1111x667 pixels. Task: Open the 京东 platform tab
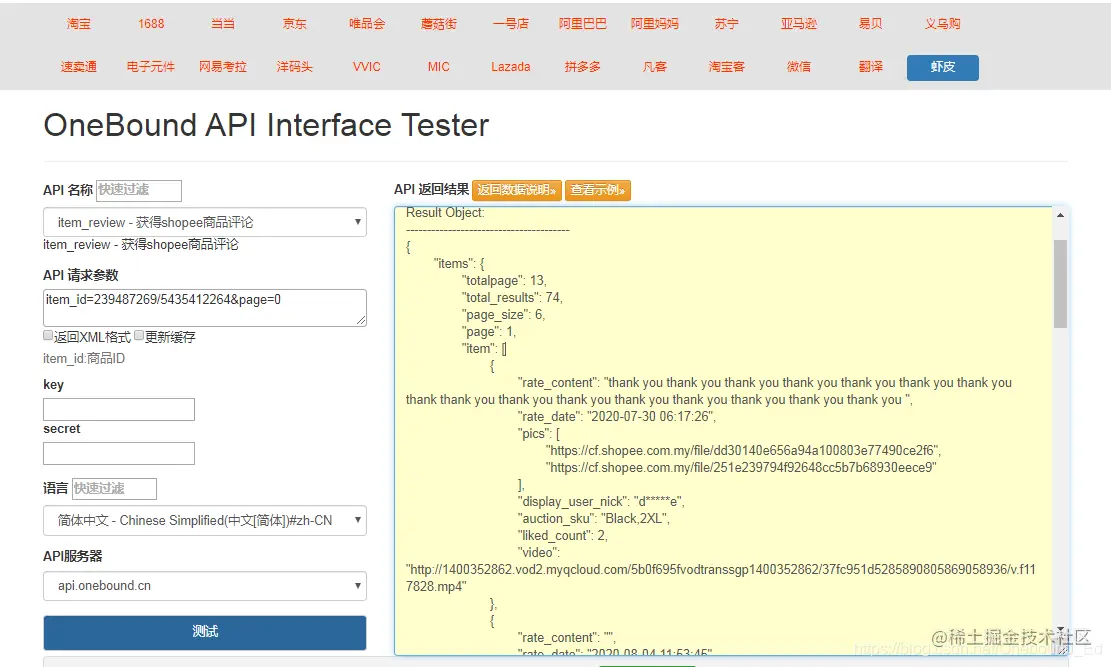click(x=295, y=23)
